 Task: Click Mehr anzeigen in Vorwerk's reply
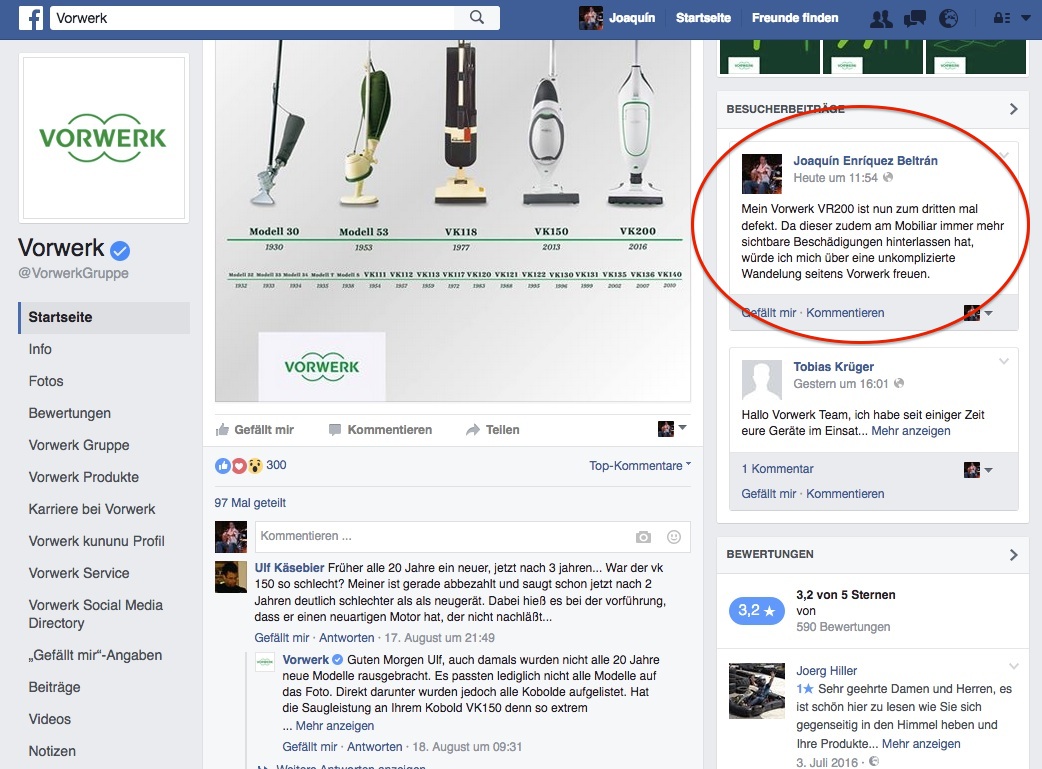tap(334, 726)
